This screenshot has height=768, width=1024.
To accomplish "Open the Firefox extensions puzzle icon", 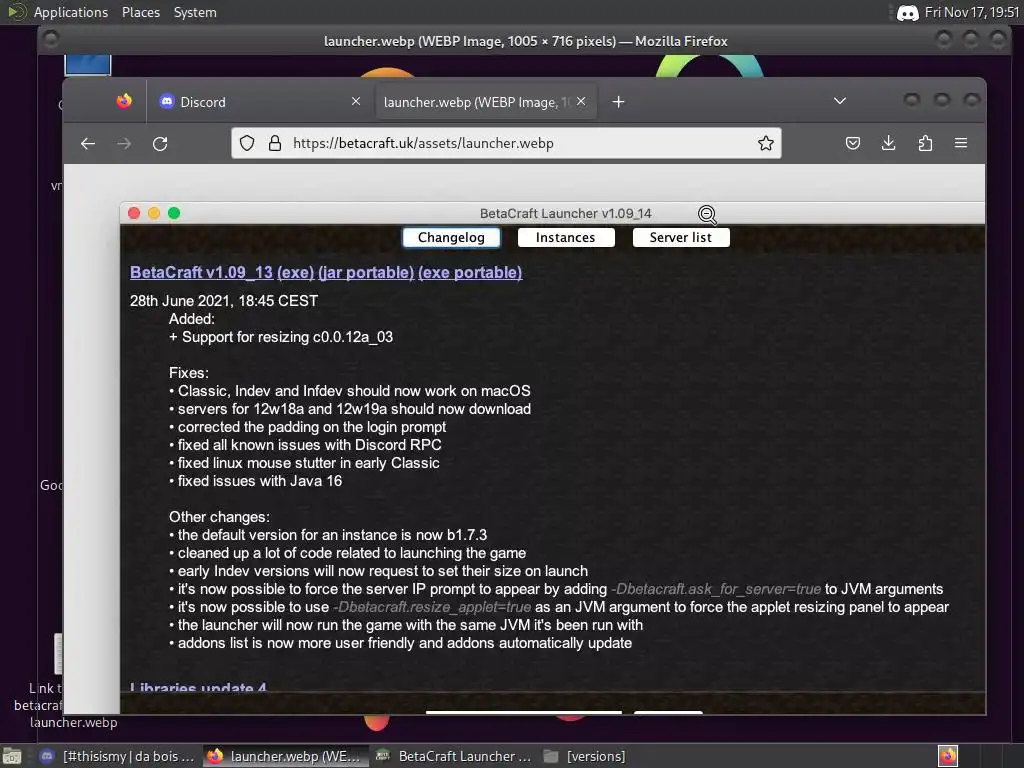I will [x=925, y=143].
